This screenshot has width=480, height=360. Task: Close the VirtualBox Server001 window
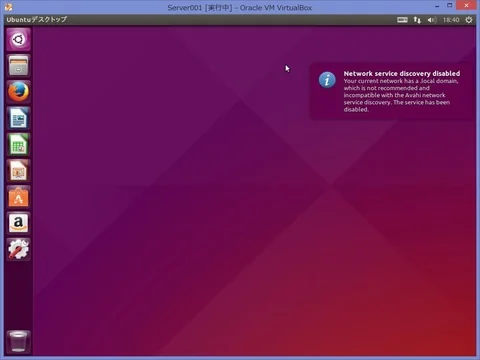[466, 5]
